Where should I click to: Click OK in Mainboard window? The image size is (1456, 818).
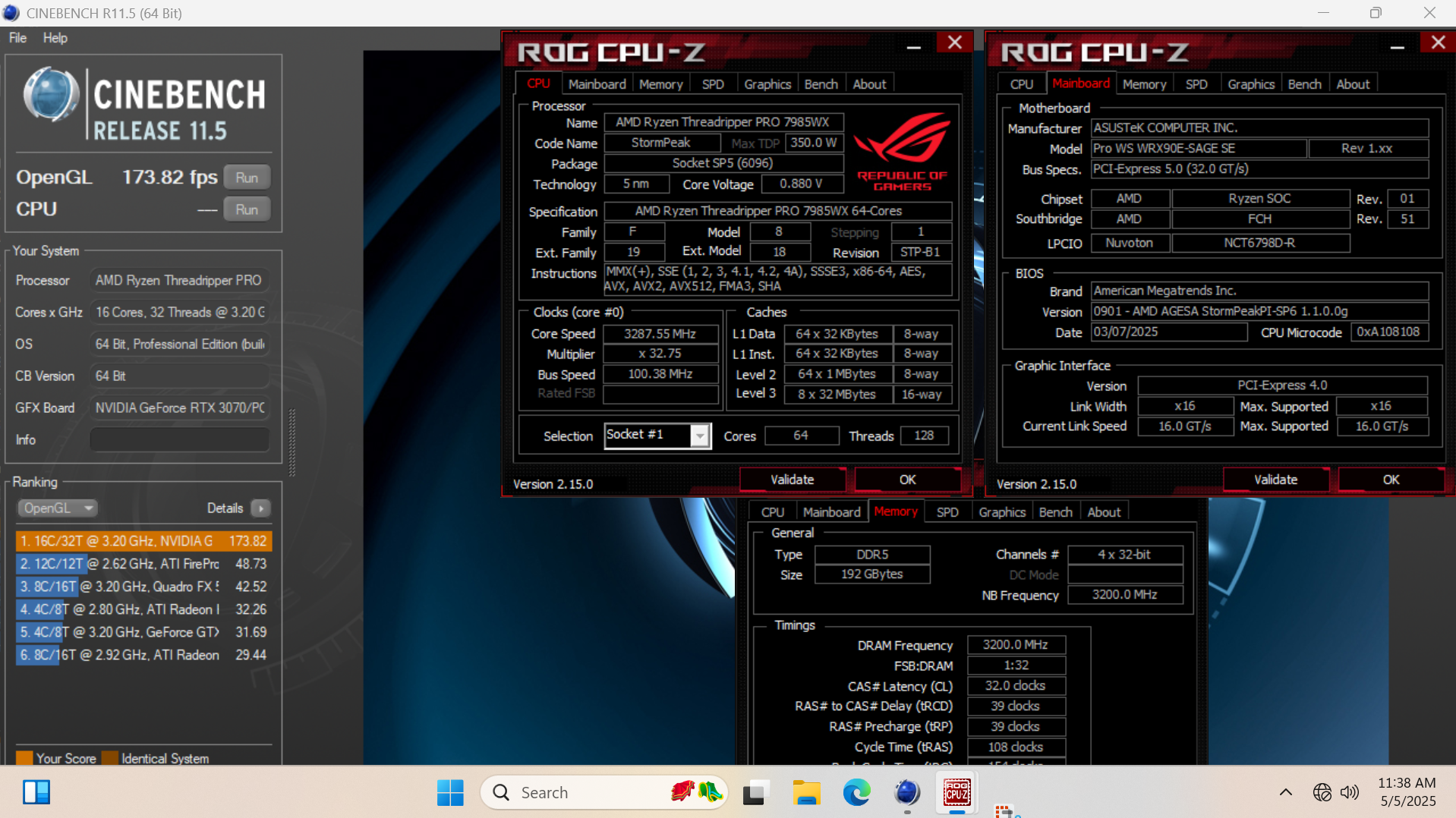pos(1391,480)
